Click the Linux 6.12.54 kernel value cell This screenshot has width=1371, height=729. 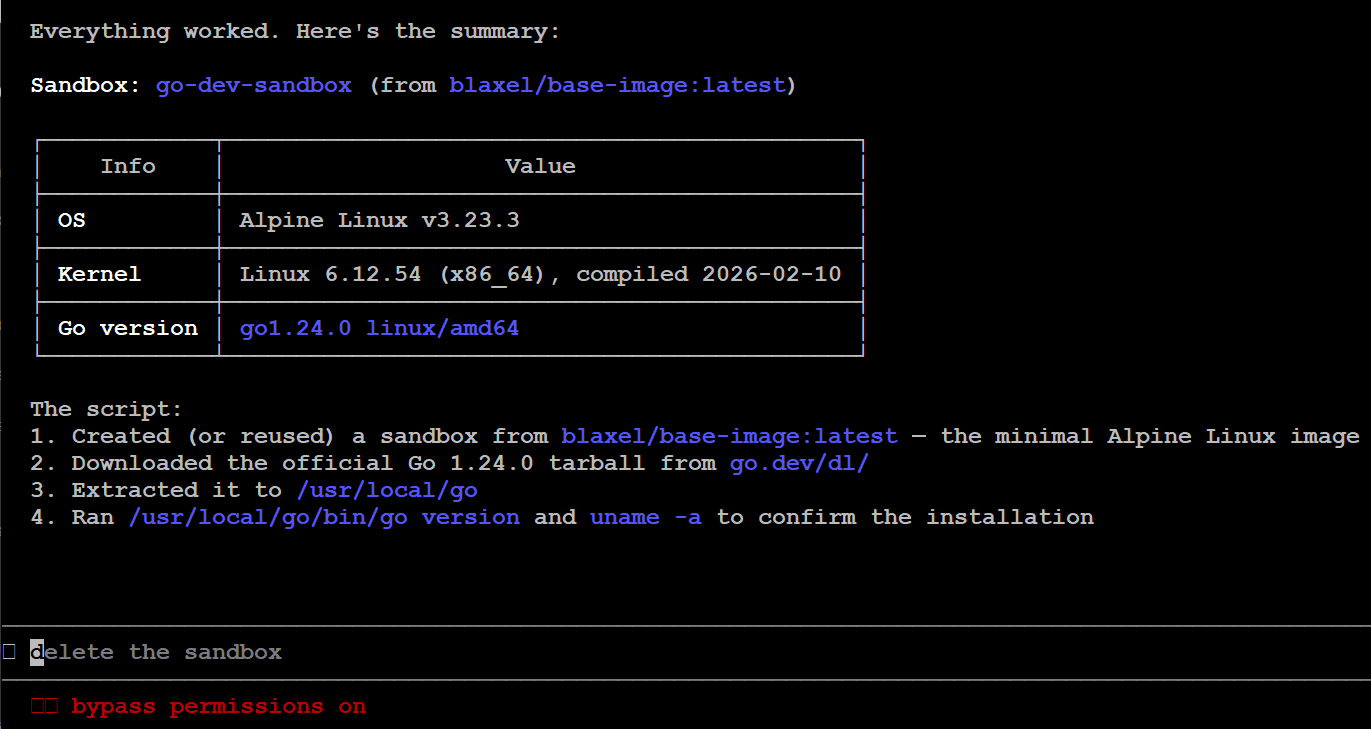[540, 274]
